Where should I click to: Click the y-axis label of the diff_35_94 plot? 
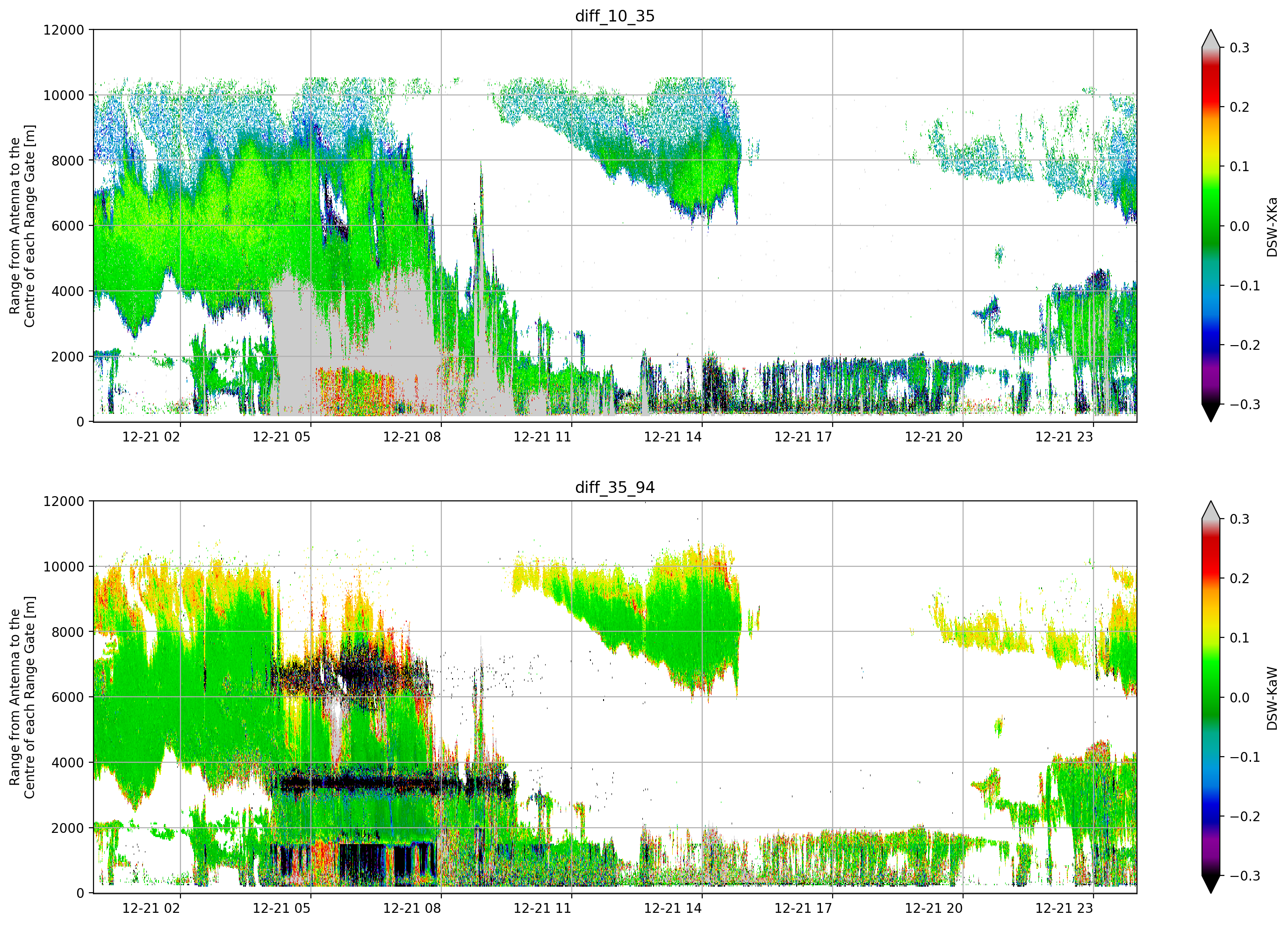[x=22, y=697]
